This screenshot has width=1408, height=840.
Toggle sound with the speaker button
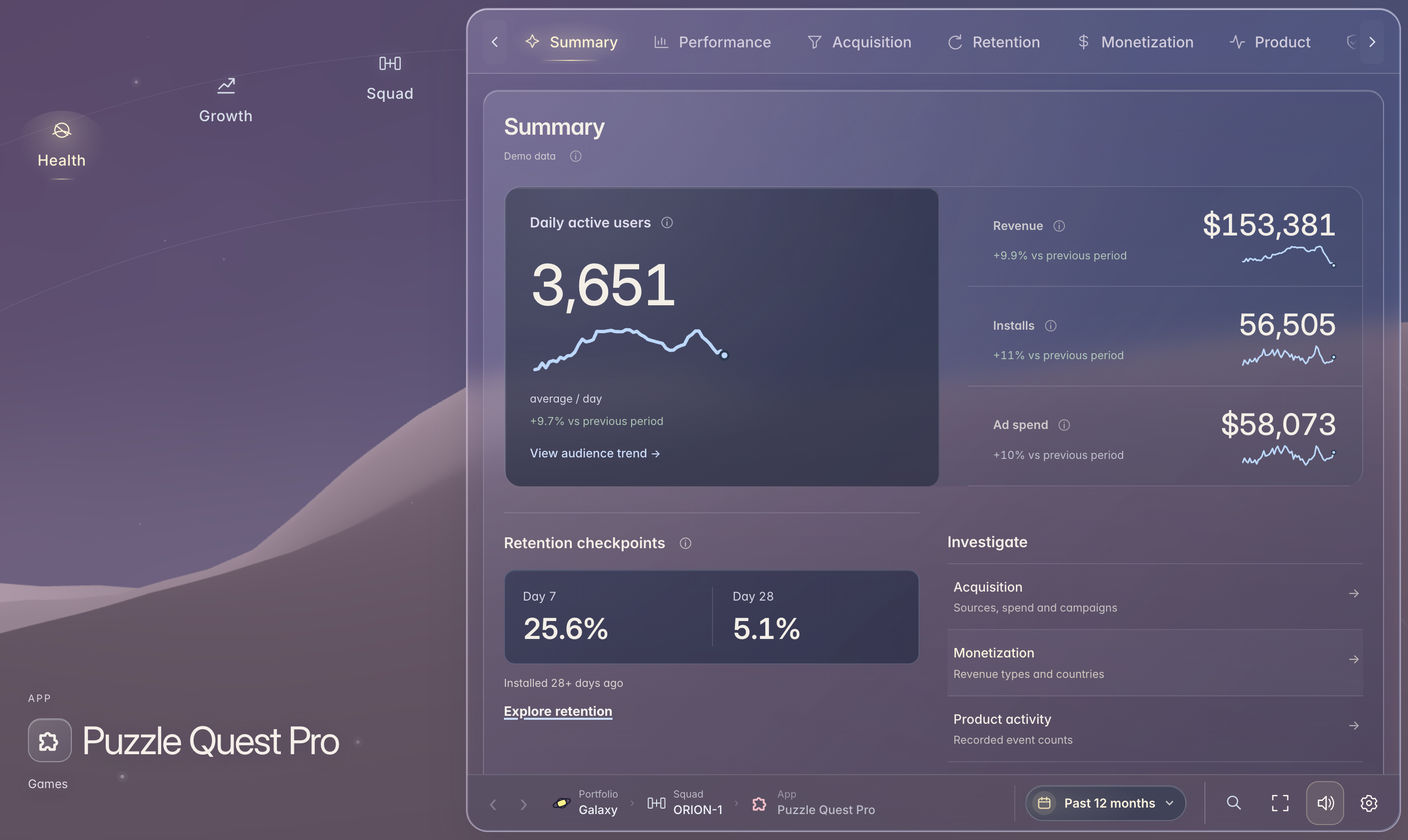click(x=1325, y=803)
